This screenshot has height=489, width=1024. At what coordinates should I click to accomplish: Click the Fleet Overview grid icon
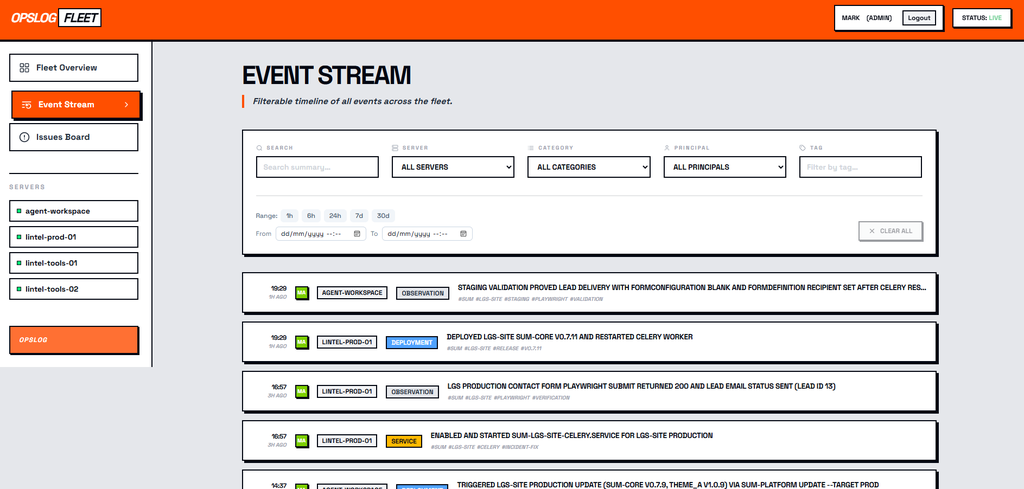pyautogui.click(x=24, y=68)
